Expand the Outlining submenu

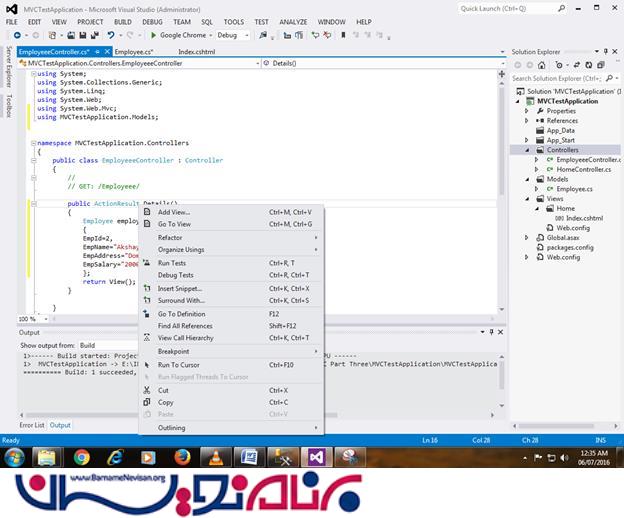[171, 428]
